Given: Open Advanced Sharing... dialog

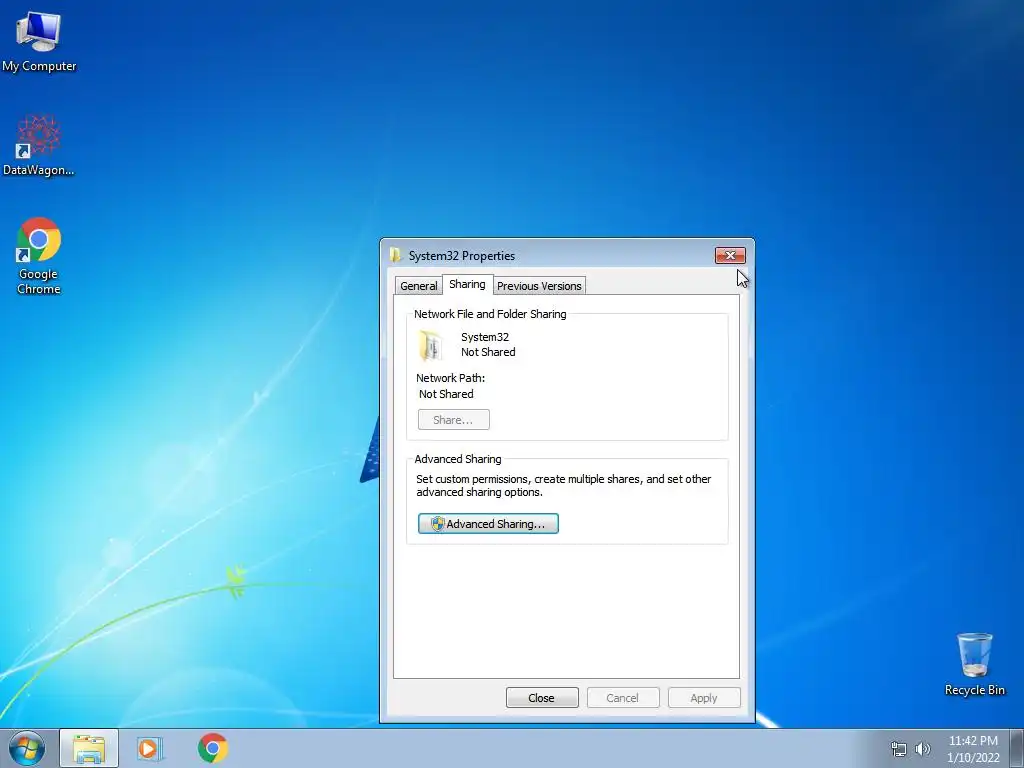Looking at the screenshot, I should 488,524.
